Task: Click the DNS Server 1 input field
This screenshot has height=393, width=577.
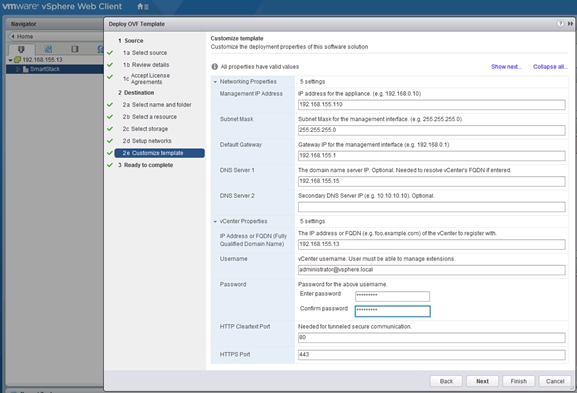Action: 431,181
